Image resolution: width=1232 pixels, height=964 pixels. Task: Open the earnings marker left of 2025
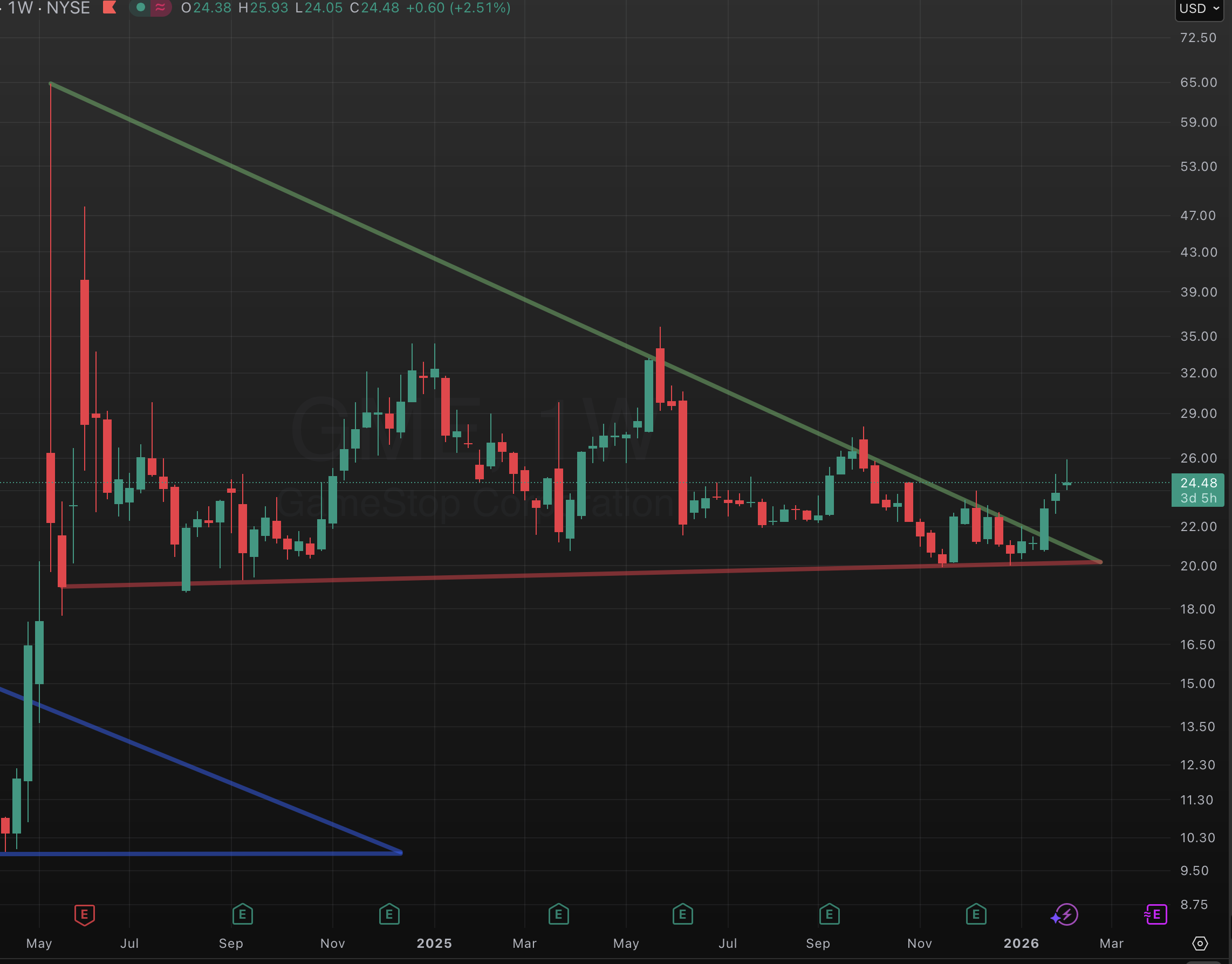[x=389, y=914]
